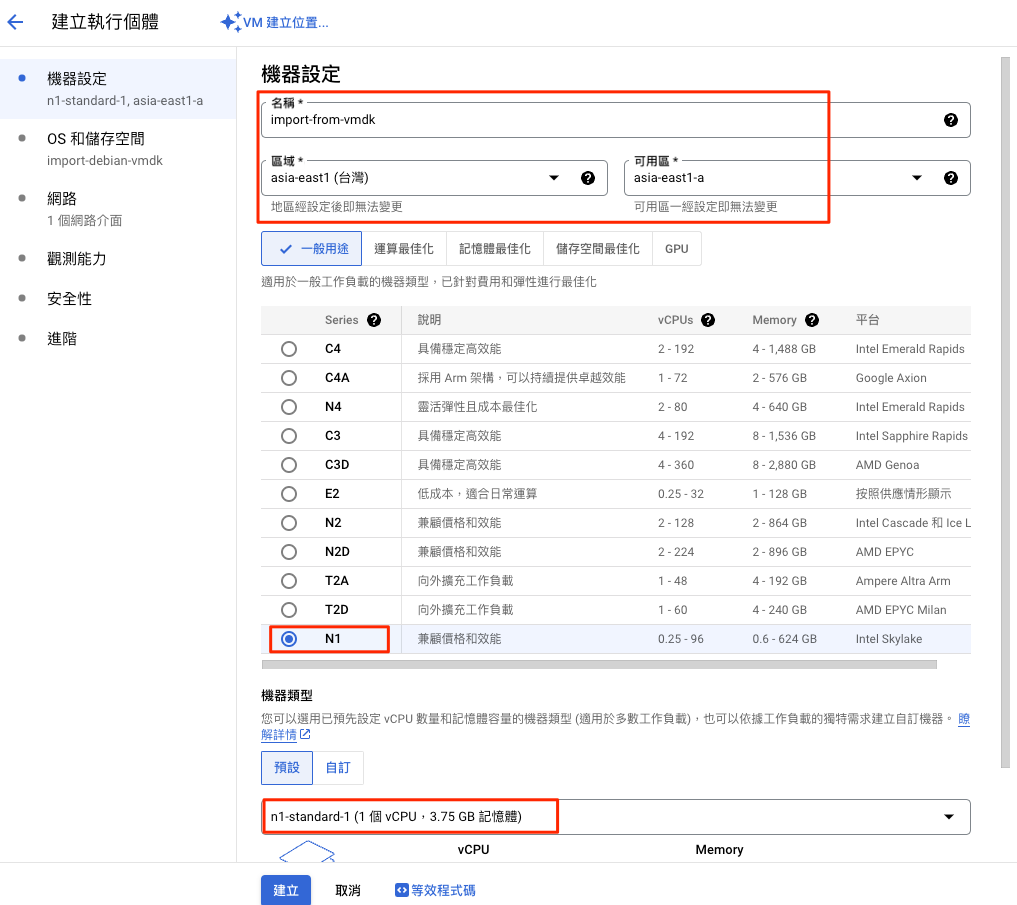The height and width of the screenshot is (905, 1017).
Task: Select N2D series radio button
Action: coord(289,551)
